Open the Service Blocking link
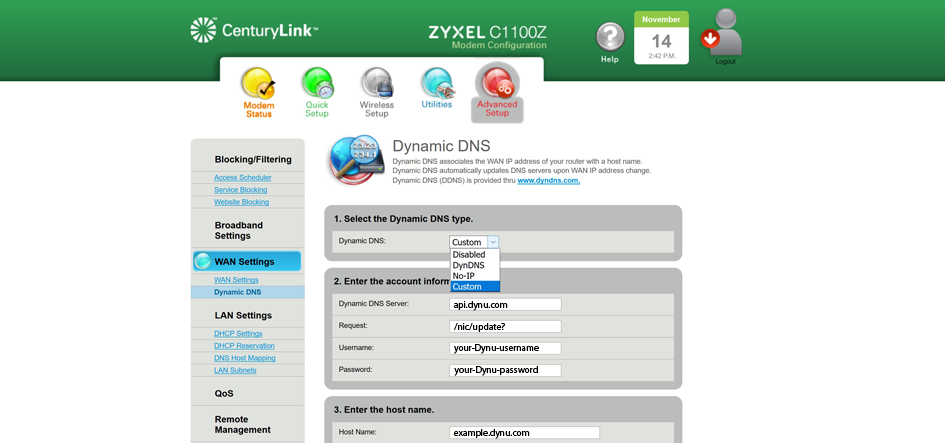 [240, 190]
